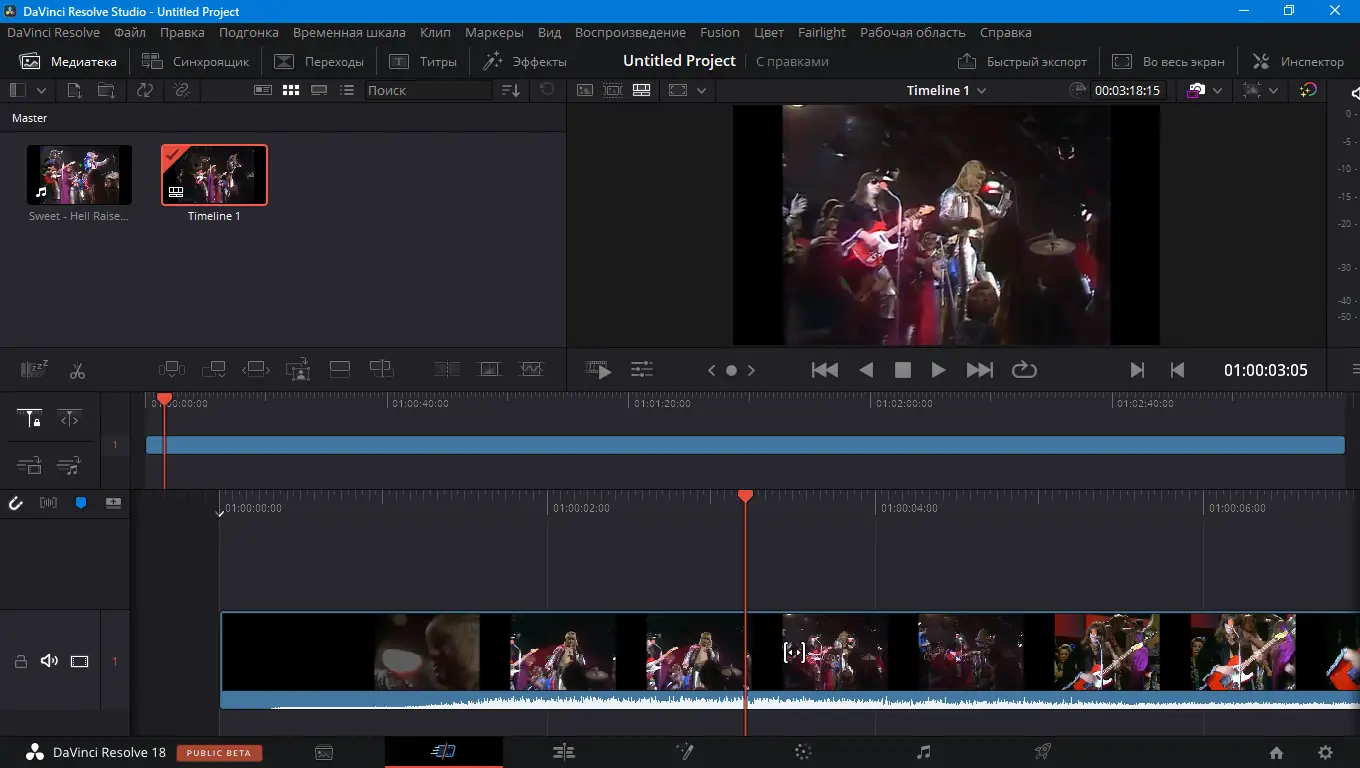Open the Маркеры menu
1360x768 pixels.
[x=494, y=32]
